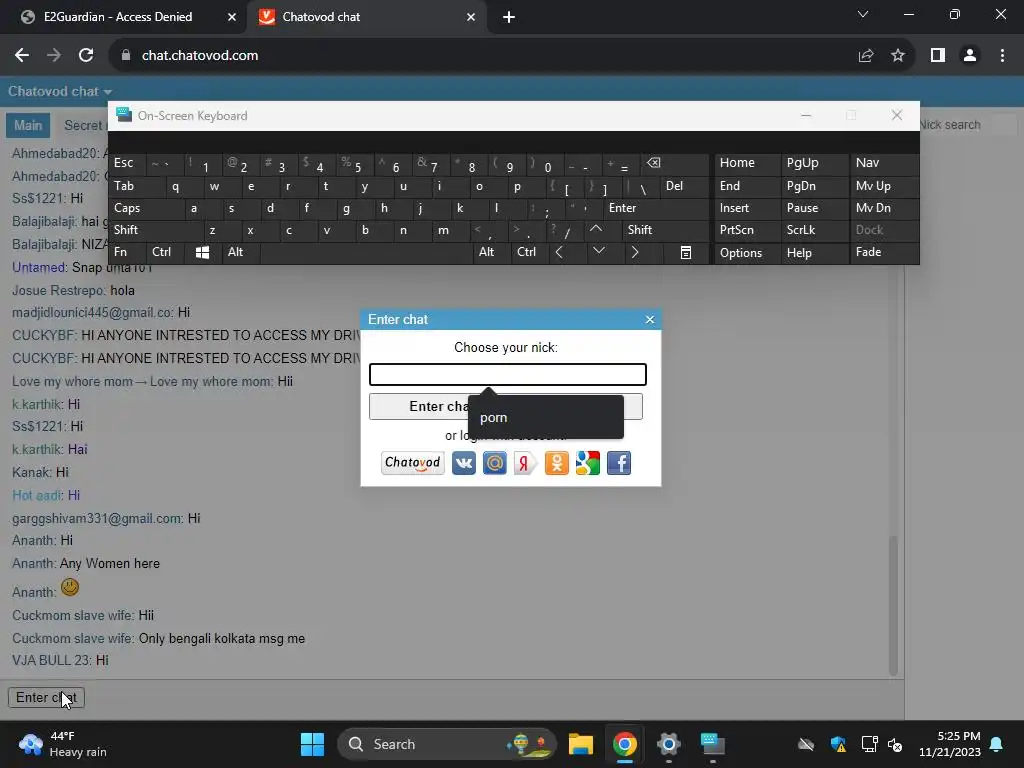Image resolution: width=1024 pixels, height=768 pixels.
Task: Open the Chrome profile menu
Action: click(970, 56)
